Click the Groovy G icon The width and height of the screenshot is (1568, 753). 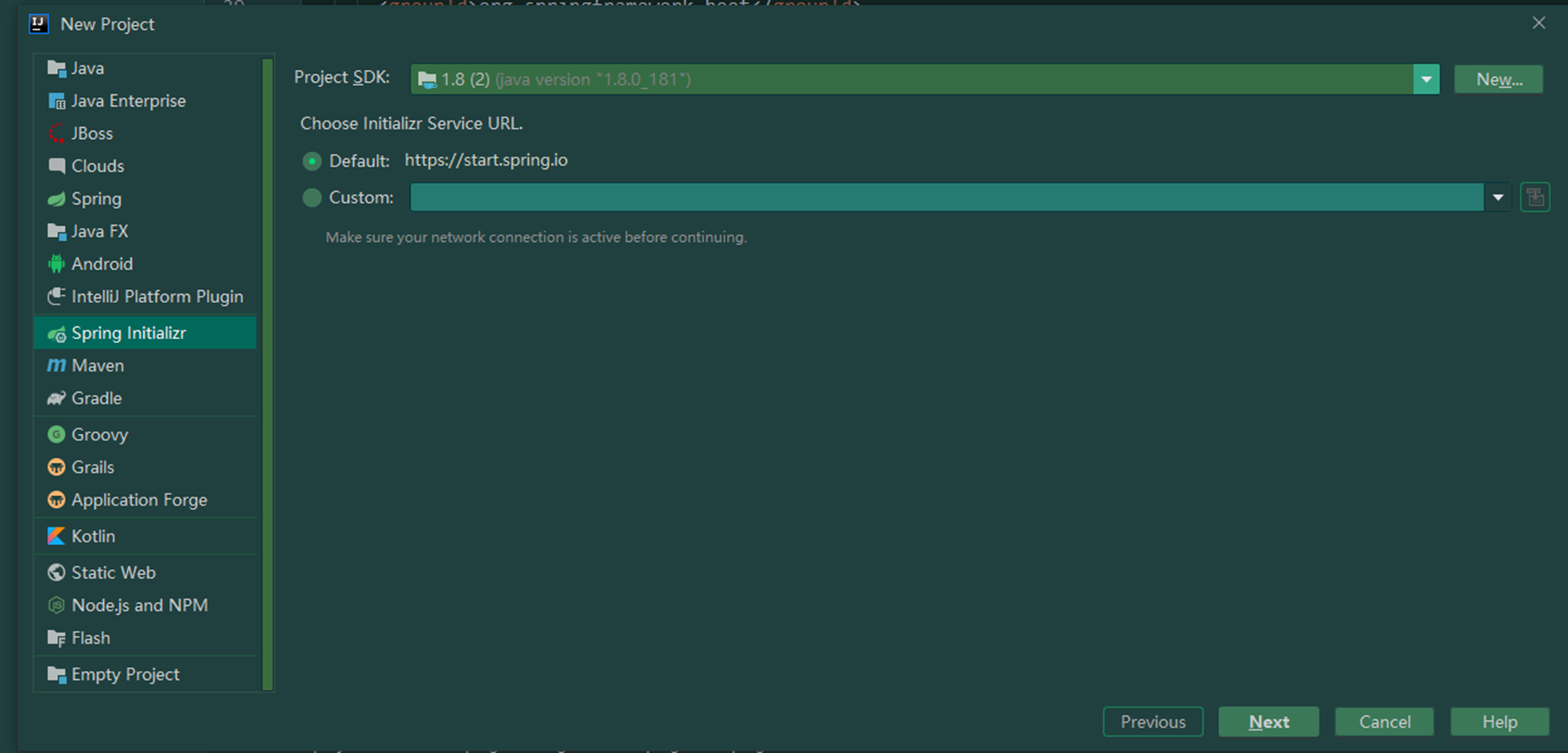(56, 435)
